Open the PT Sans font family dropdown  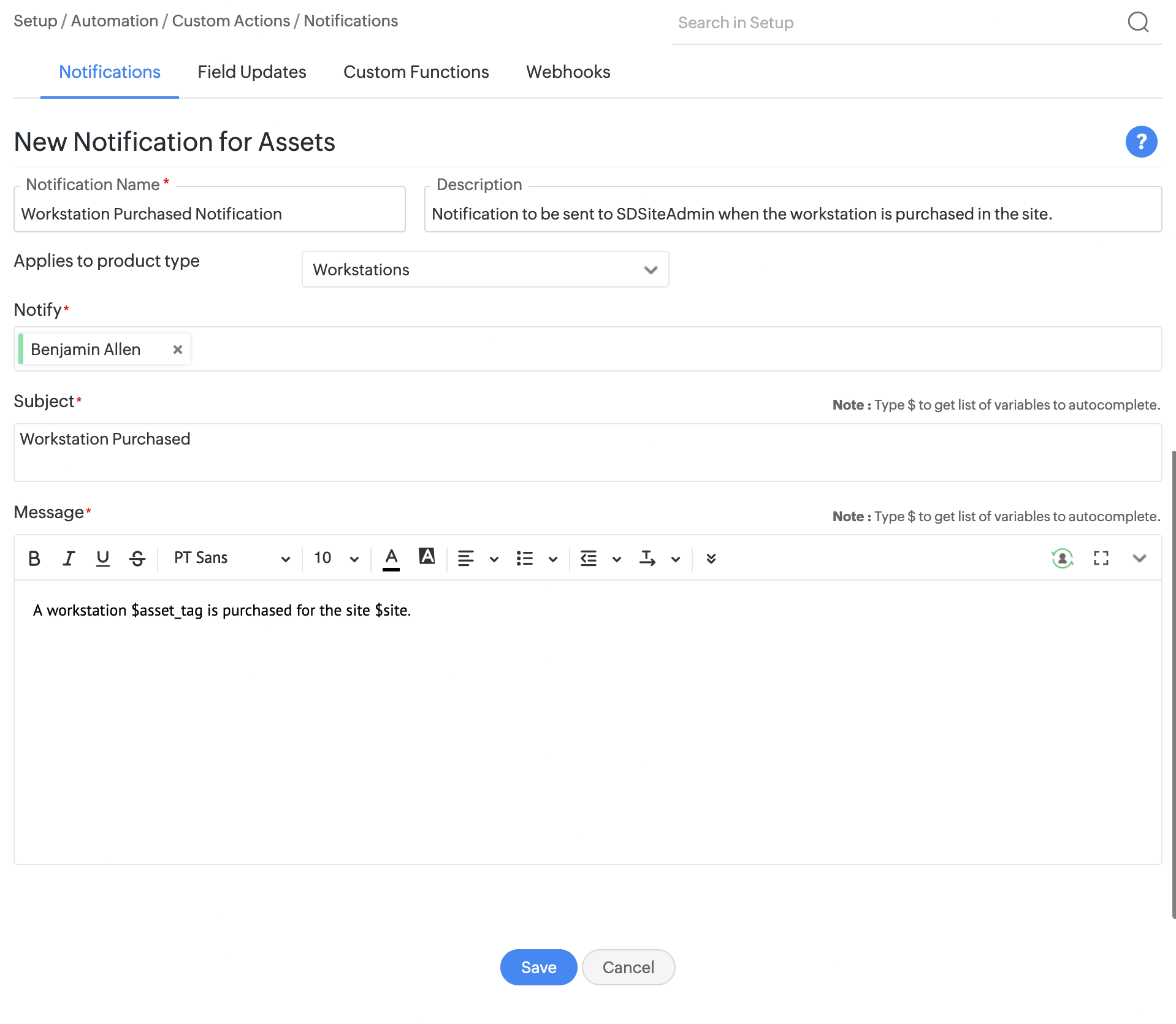tap(231, 558)
